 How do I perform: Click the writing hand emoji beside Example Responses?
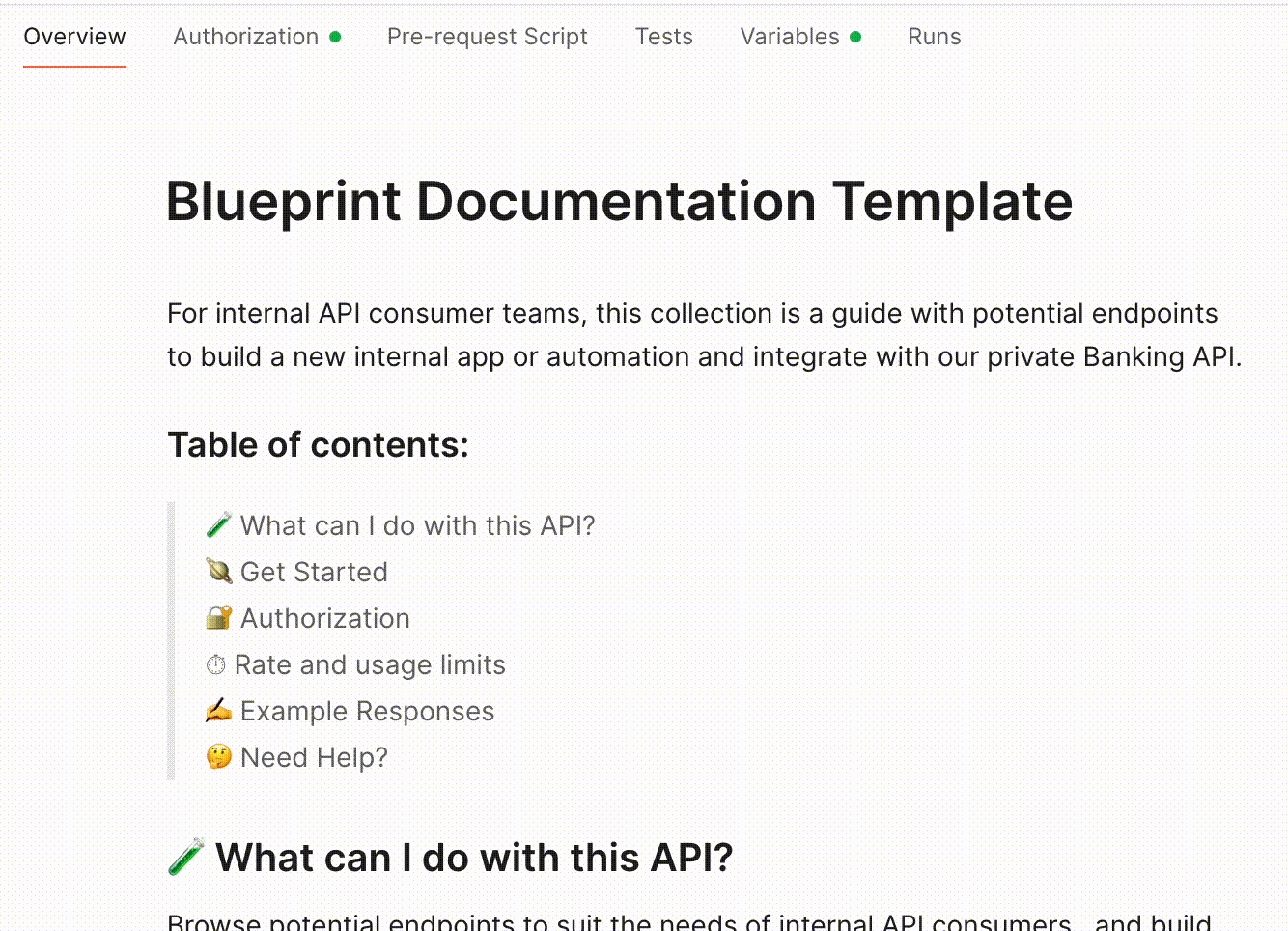point(219,711)
